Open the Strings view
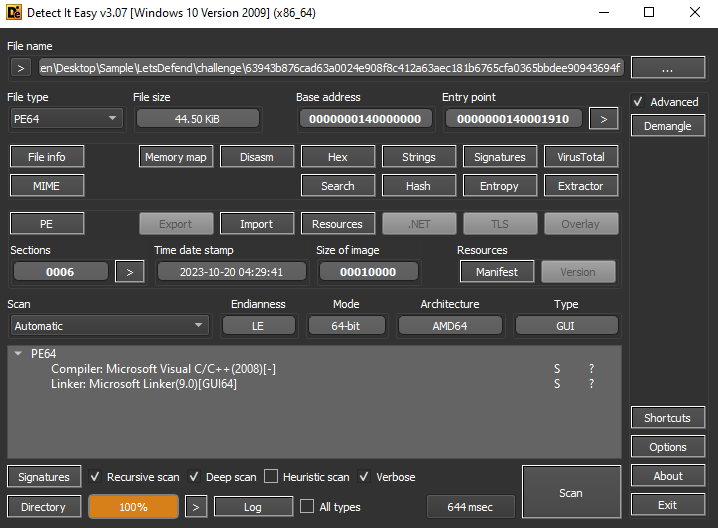The height and width of the screenshot is (528, 718). [x=418, y=157]
